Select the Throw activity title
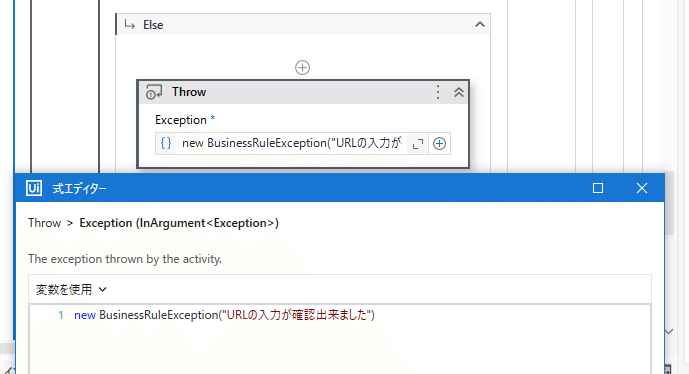The width and height of the screenshot is (689, 374). (189, 92)
